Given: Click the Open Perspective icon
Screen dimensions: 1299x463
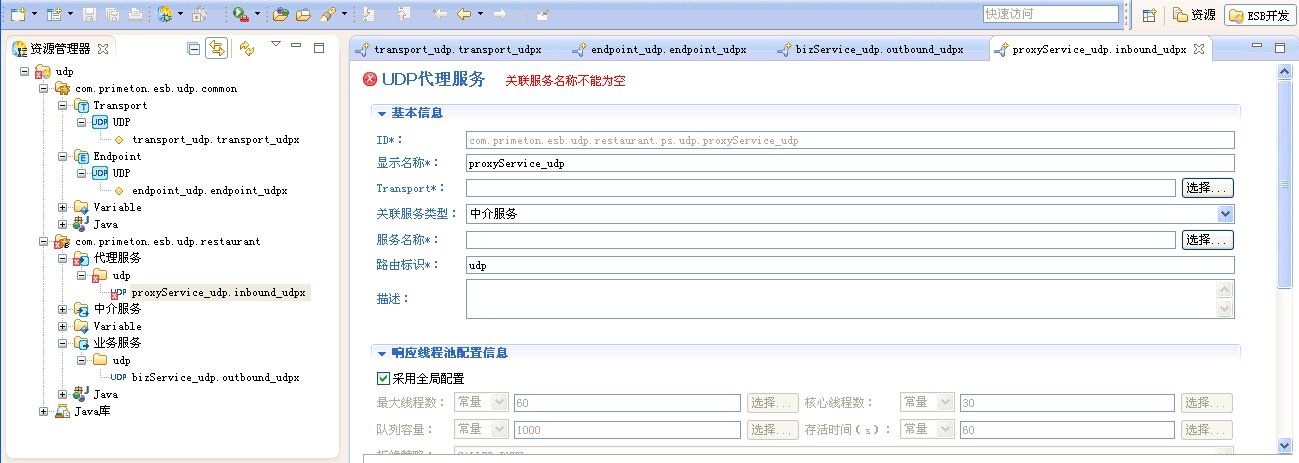Looking at the screenshot, I should click(1149, 14).
